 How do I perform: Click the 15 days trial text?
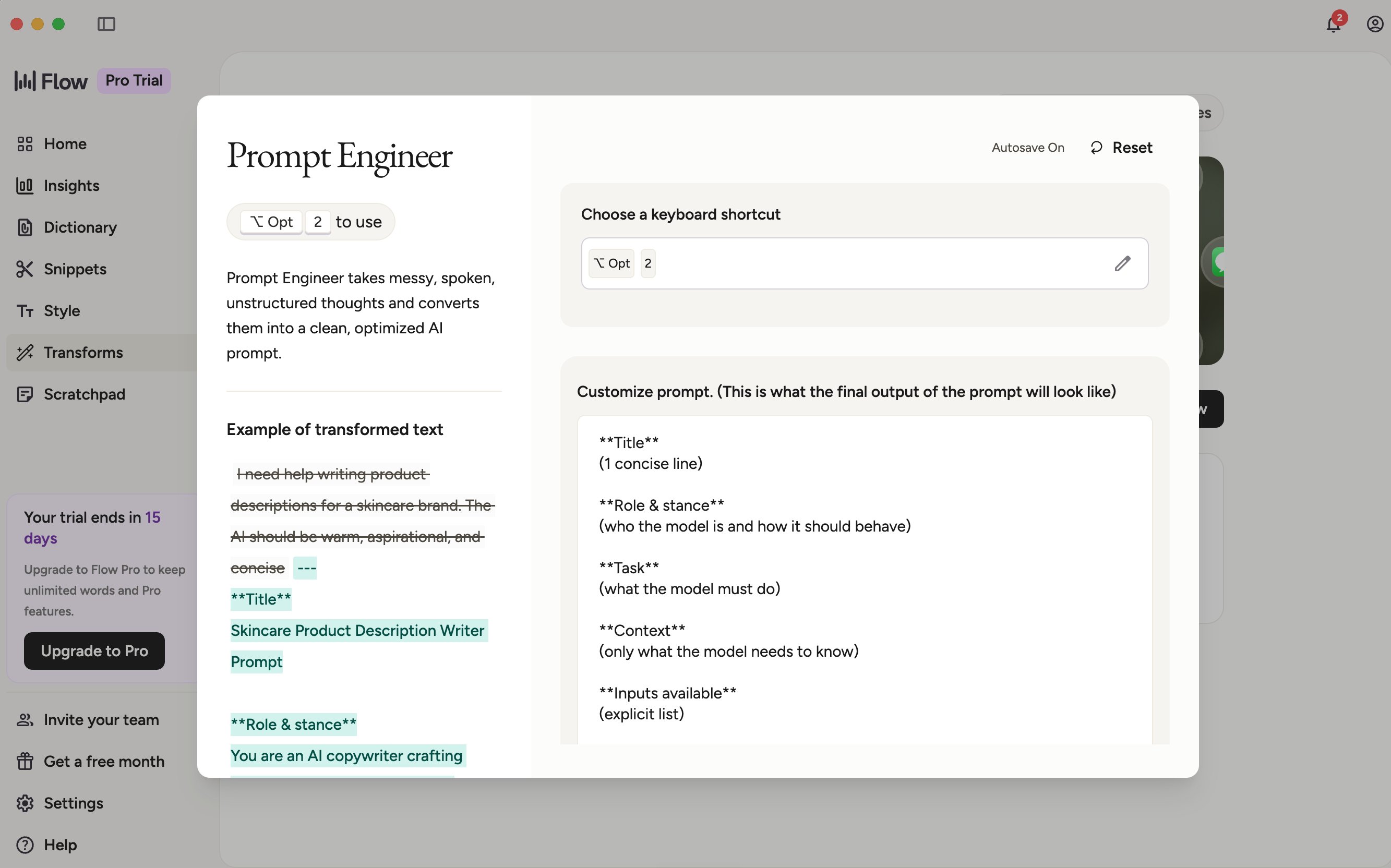92,528
